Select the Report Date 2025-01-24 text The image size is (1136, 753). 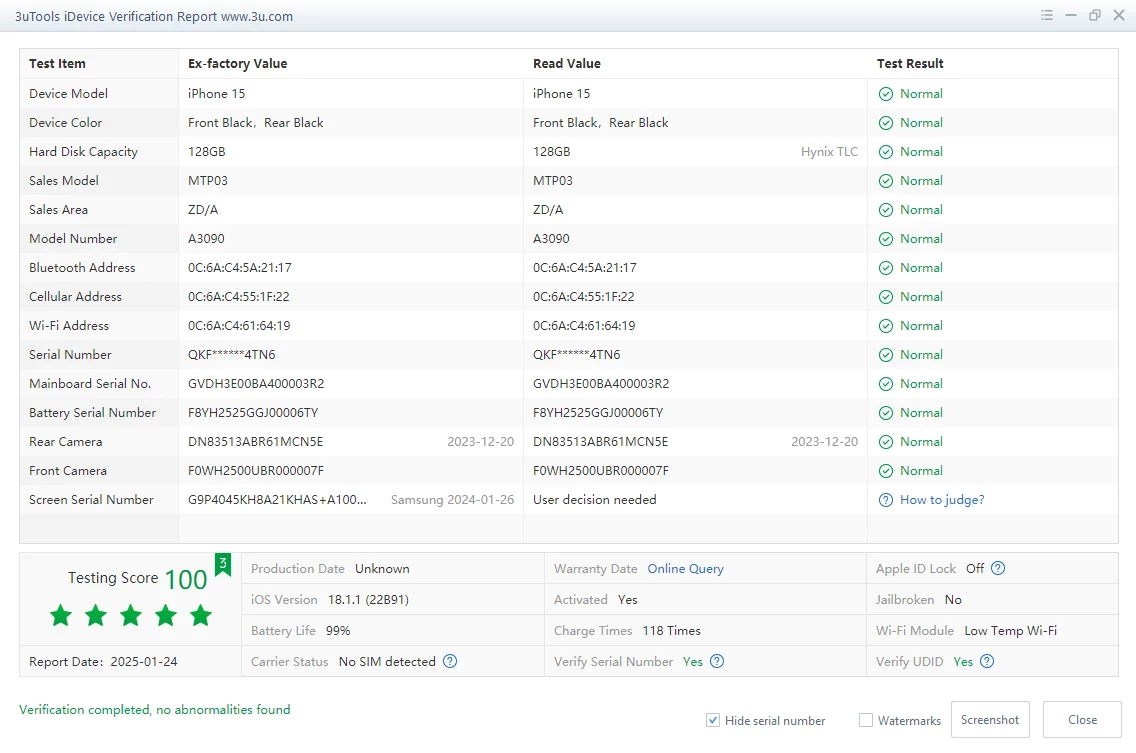(x=103, y=662)
